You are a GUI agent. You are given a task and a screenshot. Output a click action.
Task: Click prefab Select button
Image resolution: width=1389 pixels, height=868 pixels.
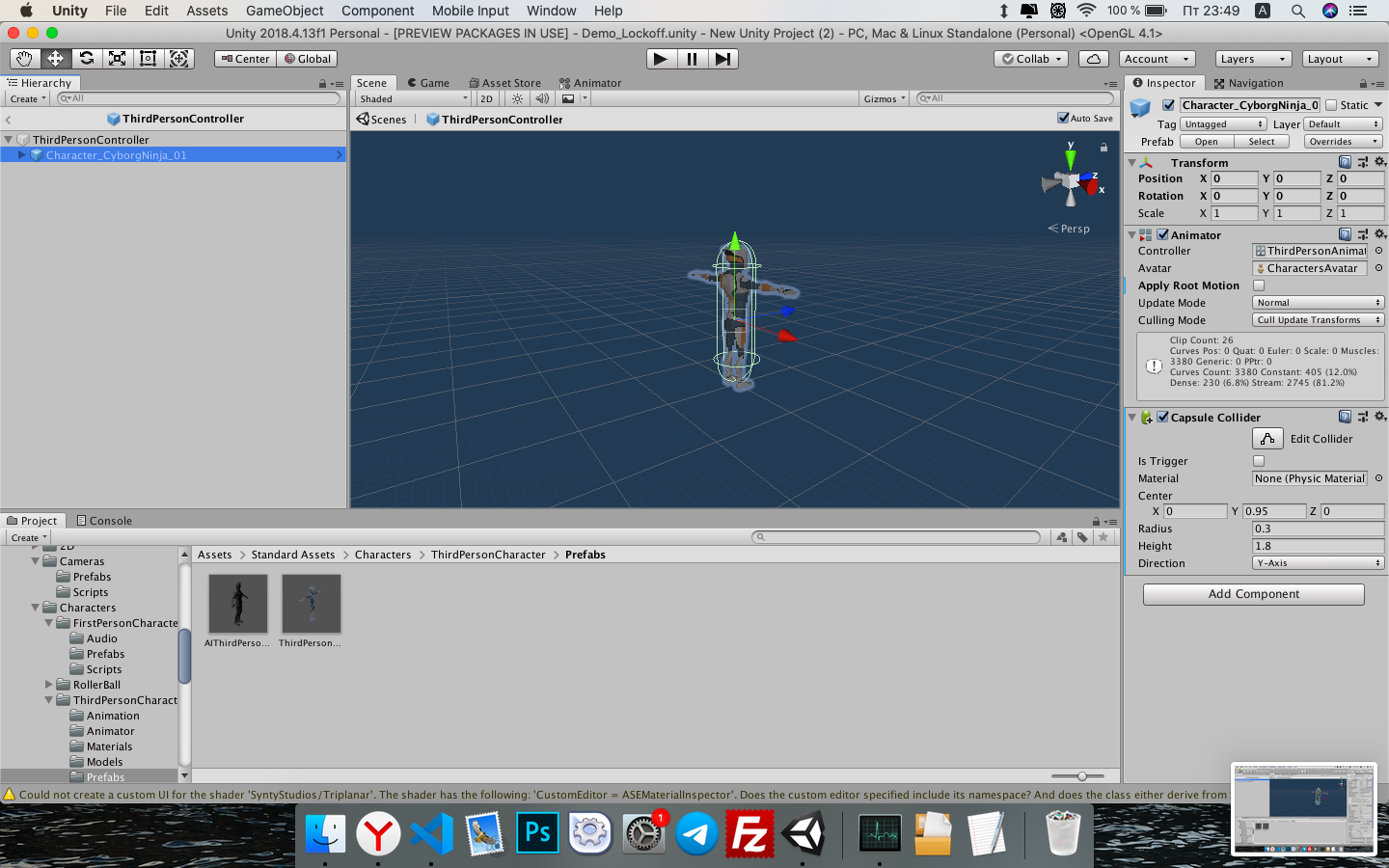[1262, 142]
